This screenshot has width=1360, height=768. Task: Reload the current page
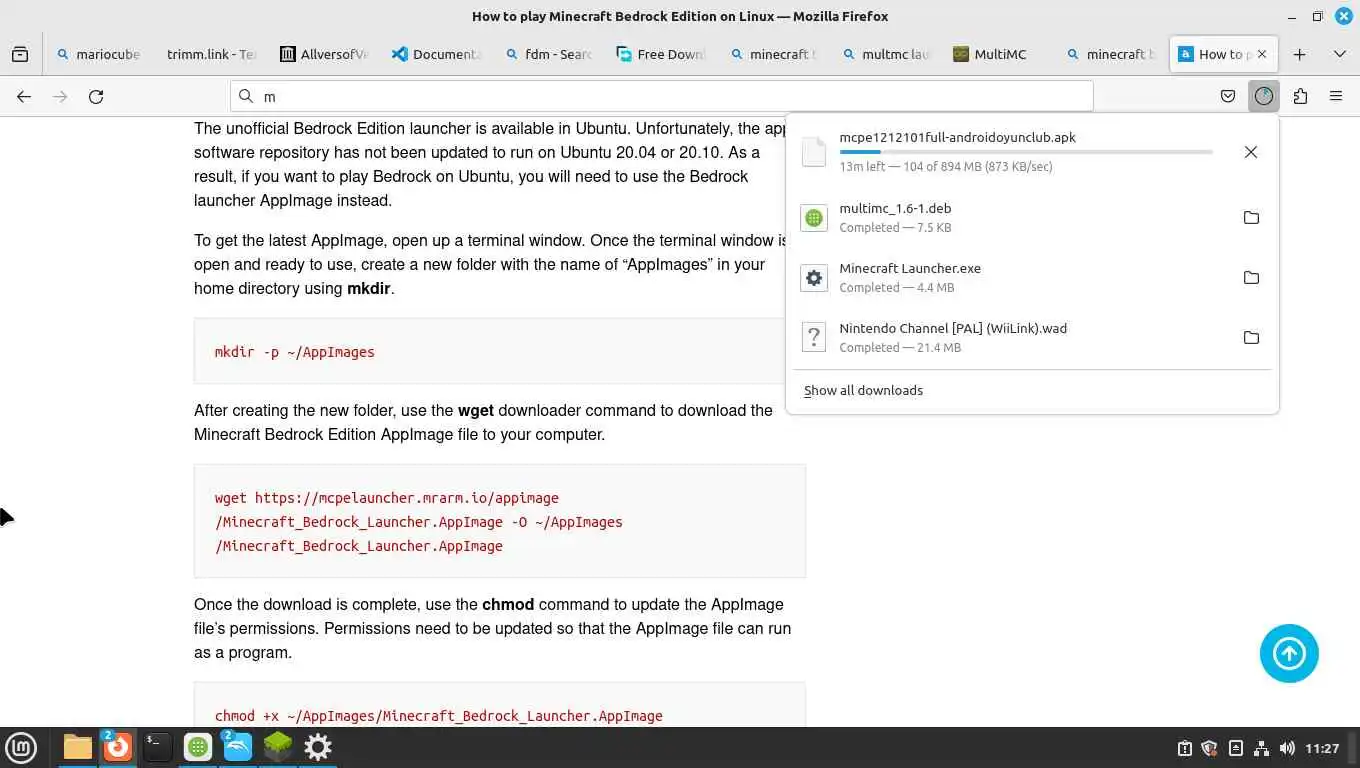[96, 96]
